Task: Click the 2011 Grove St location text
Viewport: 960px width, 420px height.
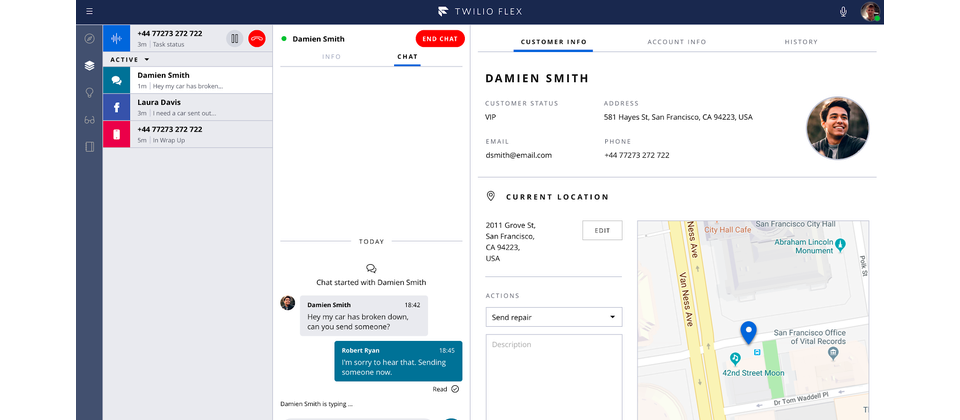Action: coord(511,242)
